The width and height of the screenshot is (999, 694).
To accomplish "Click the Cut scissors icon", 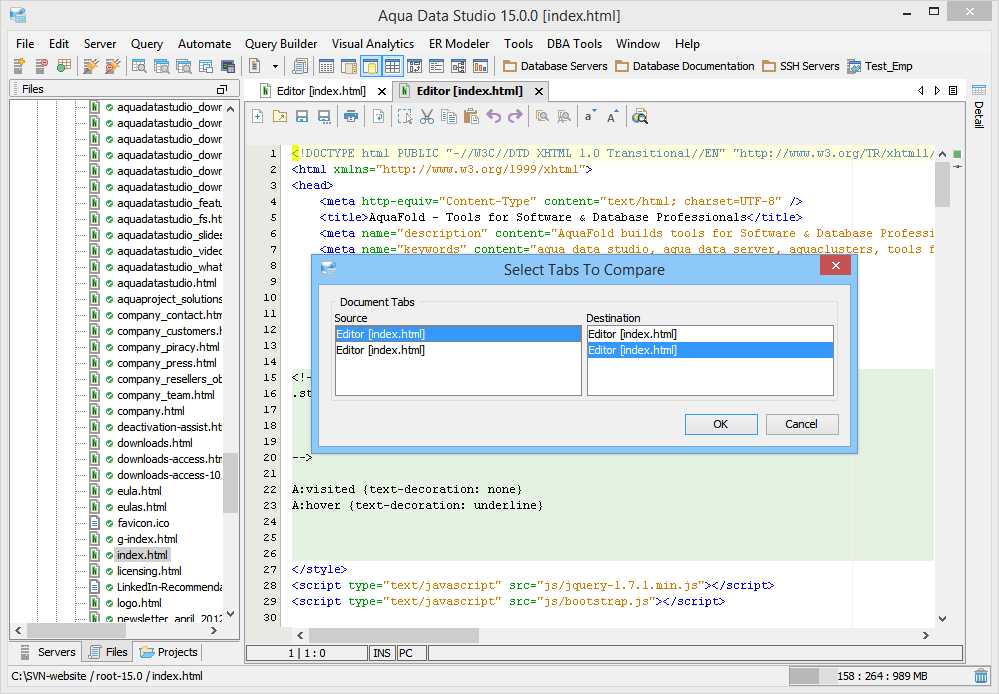I will point(427,117).
